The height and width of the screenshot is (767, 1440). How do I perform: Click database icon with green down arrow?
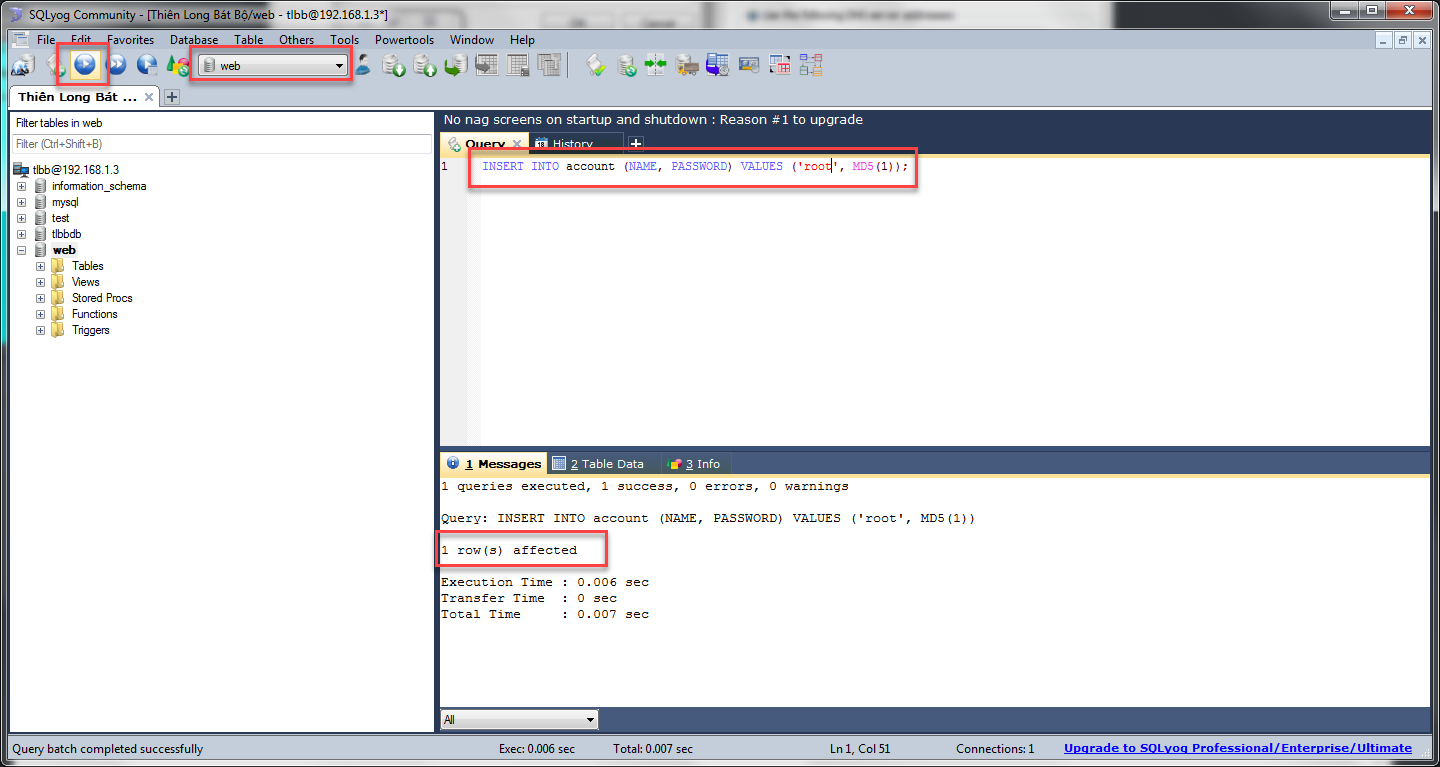point(394,66)
